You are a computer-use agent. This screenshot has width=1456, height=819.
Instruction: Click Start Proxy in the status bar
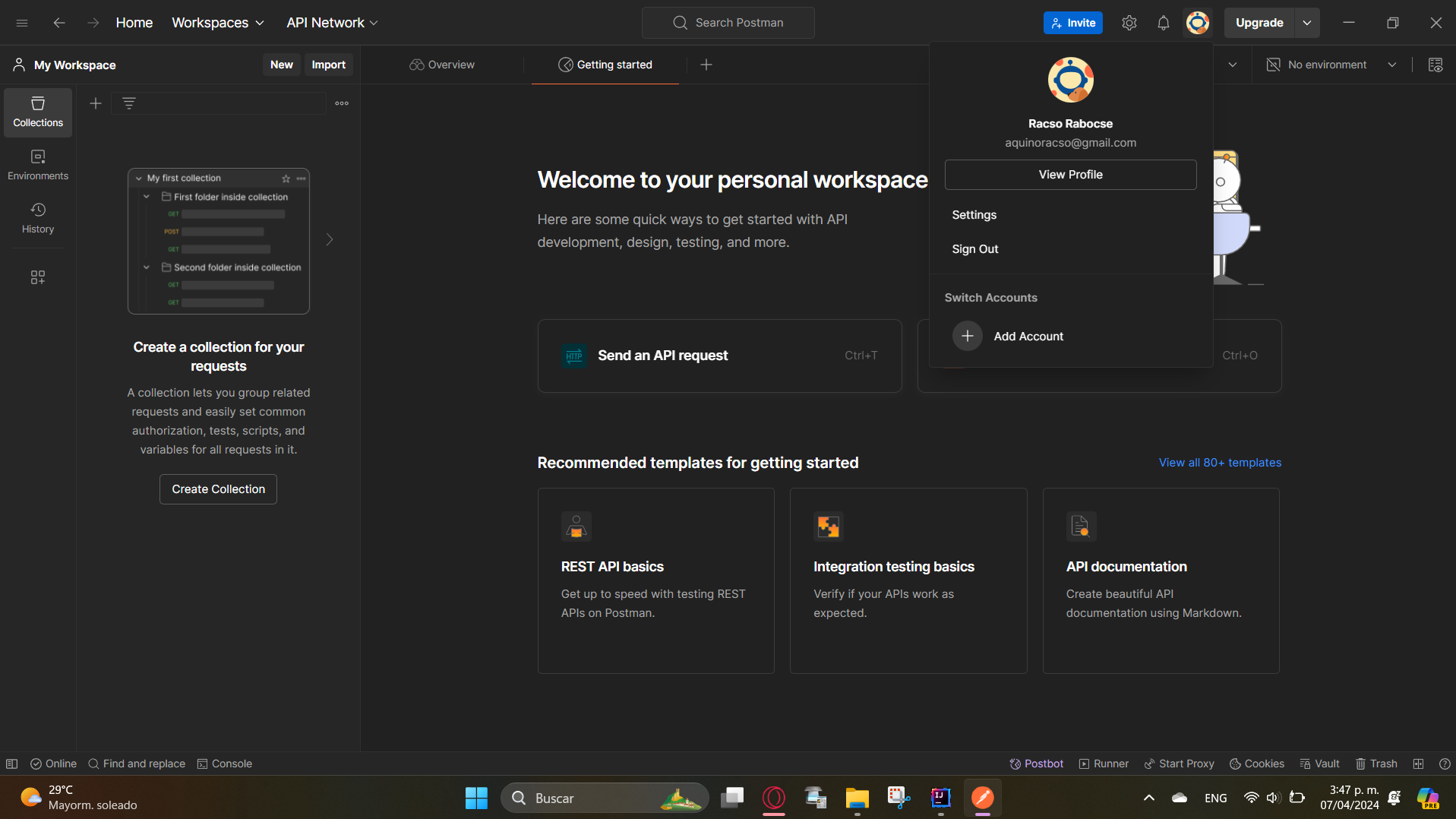pos(1179,764)
